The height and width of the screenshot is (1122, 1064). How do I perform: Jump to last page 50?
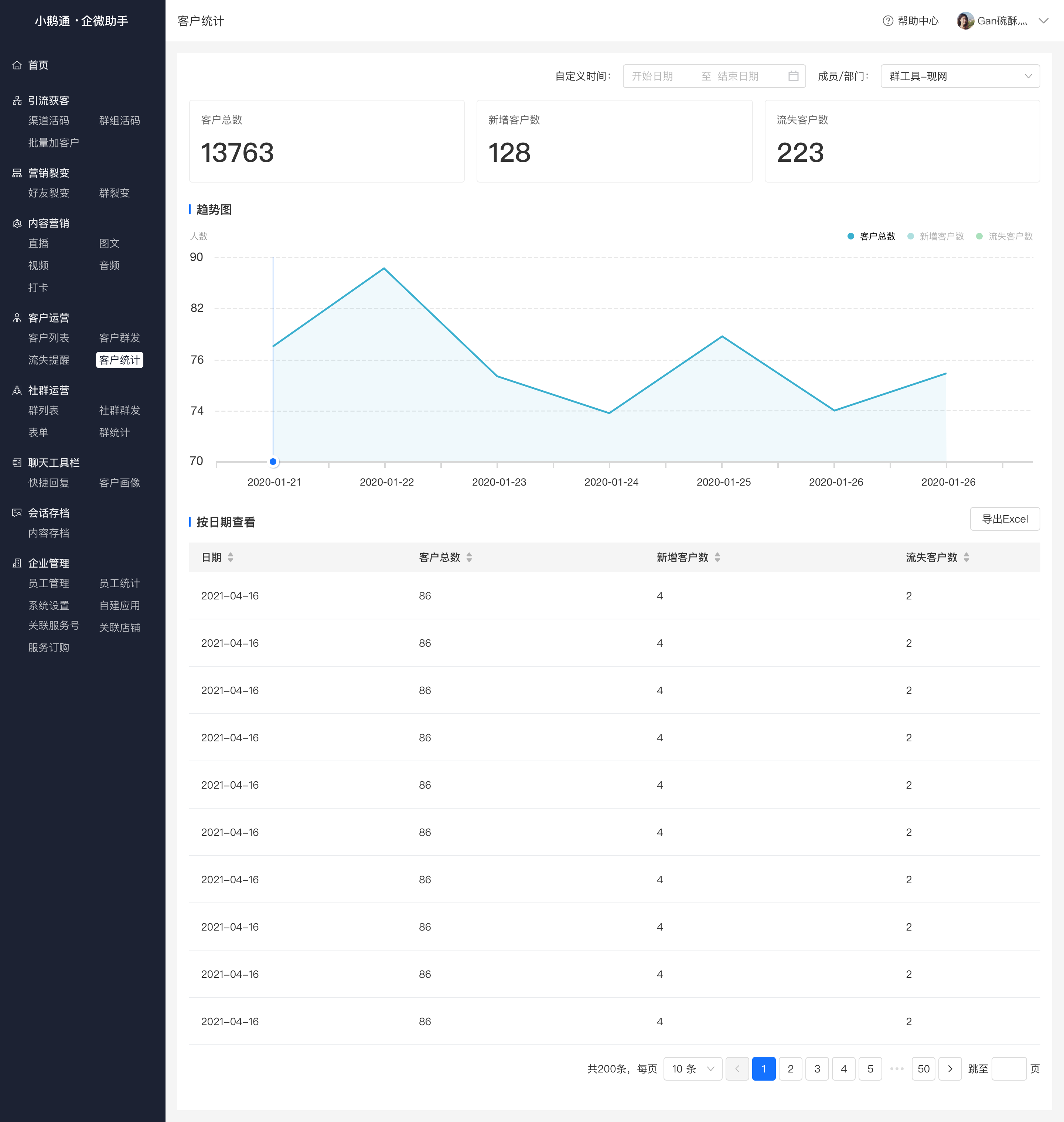tap(923, 1069)
